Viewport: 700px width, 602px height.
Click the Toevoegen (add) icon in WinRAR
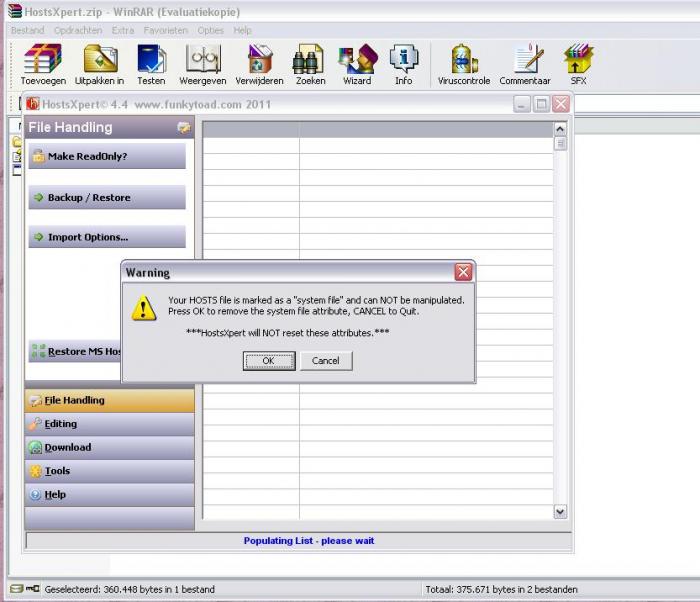click(43, 64)
